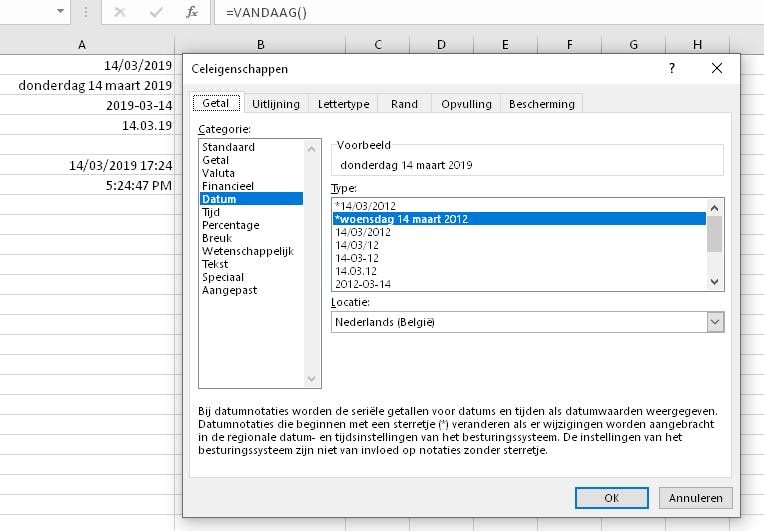Select the Tijd category

[251, 212]
